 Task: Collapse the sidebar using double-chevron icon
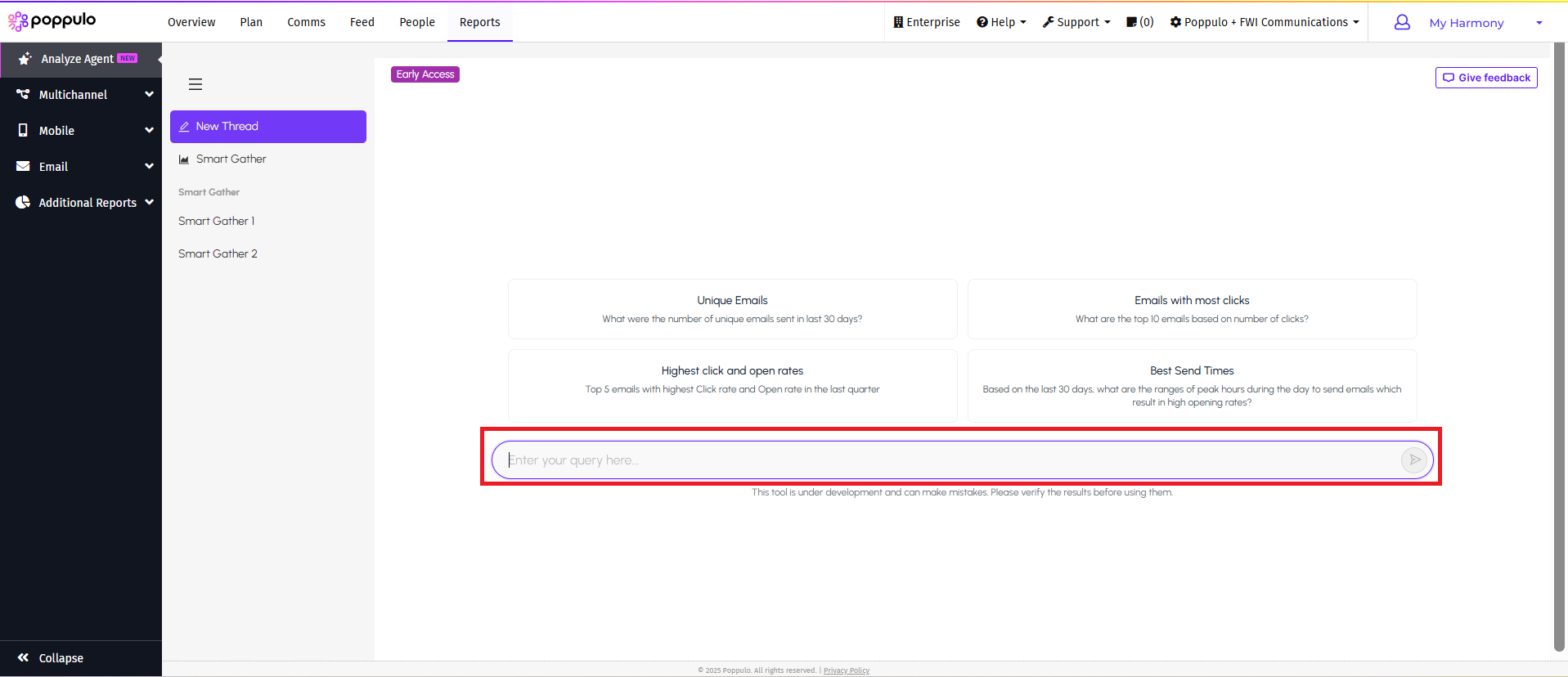click(x=24, y=657)
